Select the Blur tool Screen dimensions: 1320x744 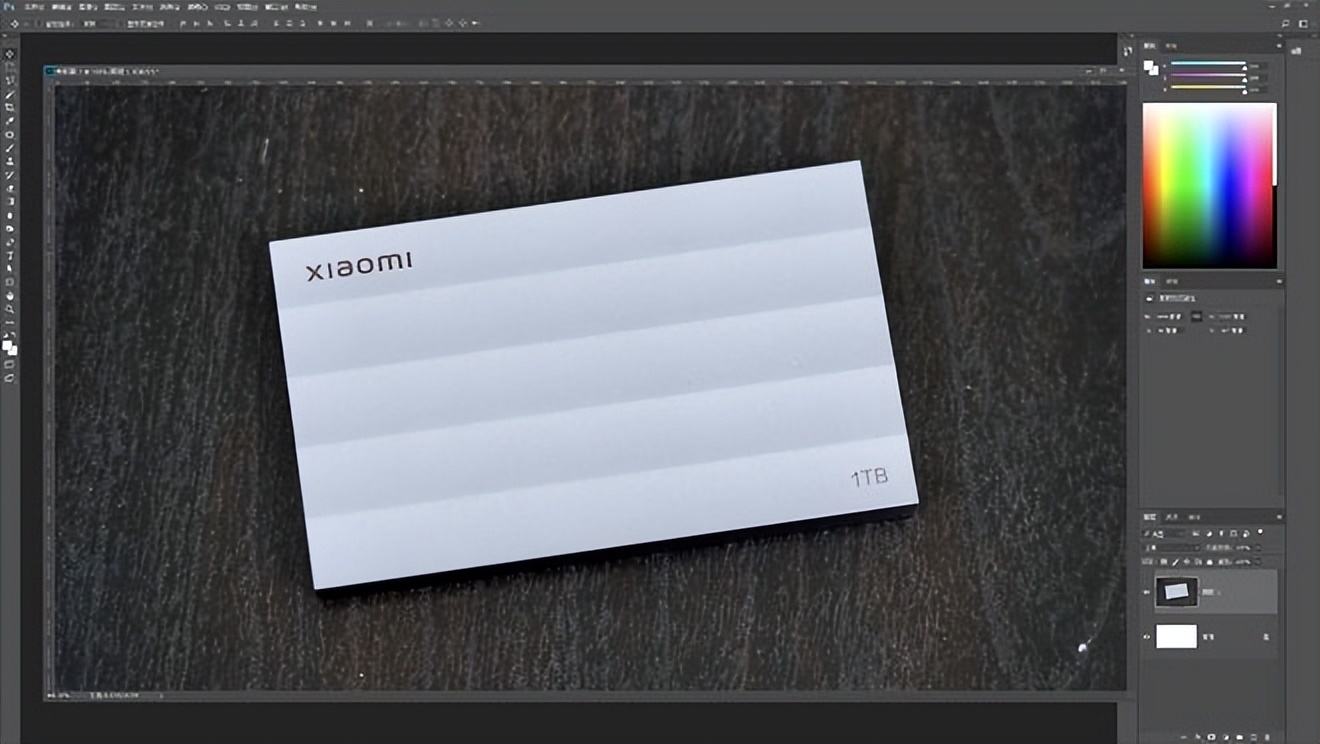pyautogui.click(x=10, y=215)
